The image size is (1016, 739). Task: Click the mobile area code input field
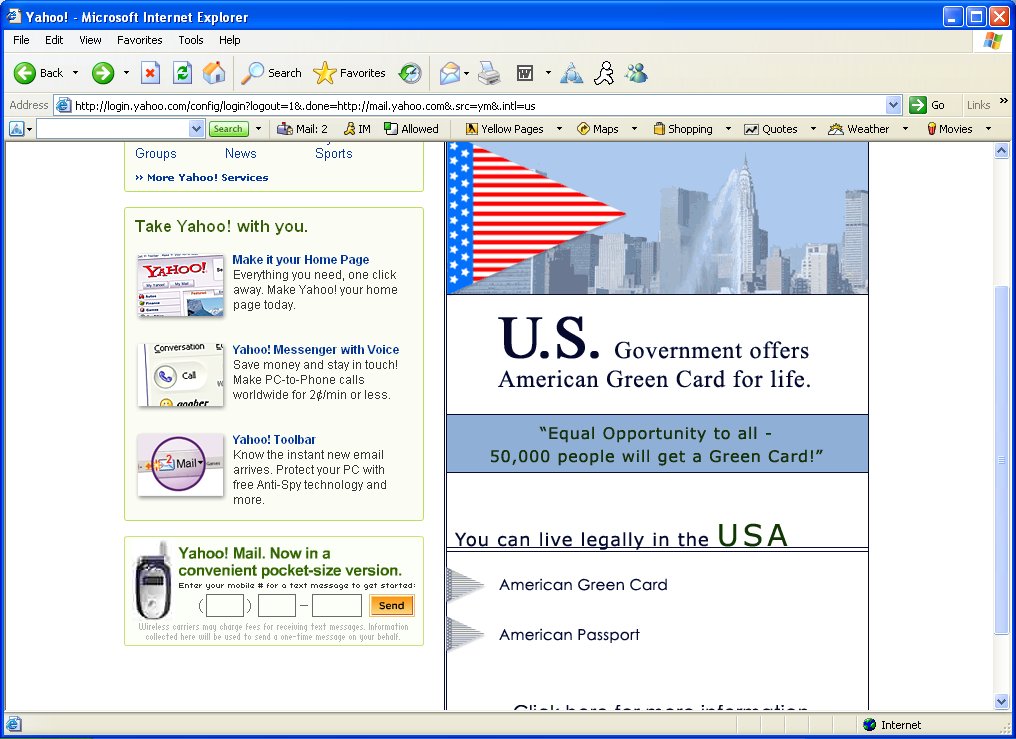point(225,606)
